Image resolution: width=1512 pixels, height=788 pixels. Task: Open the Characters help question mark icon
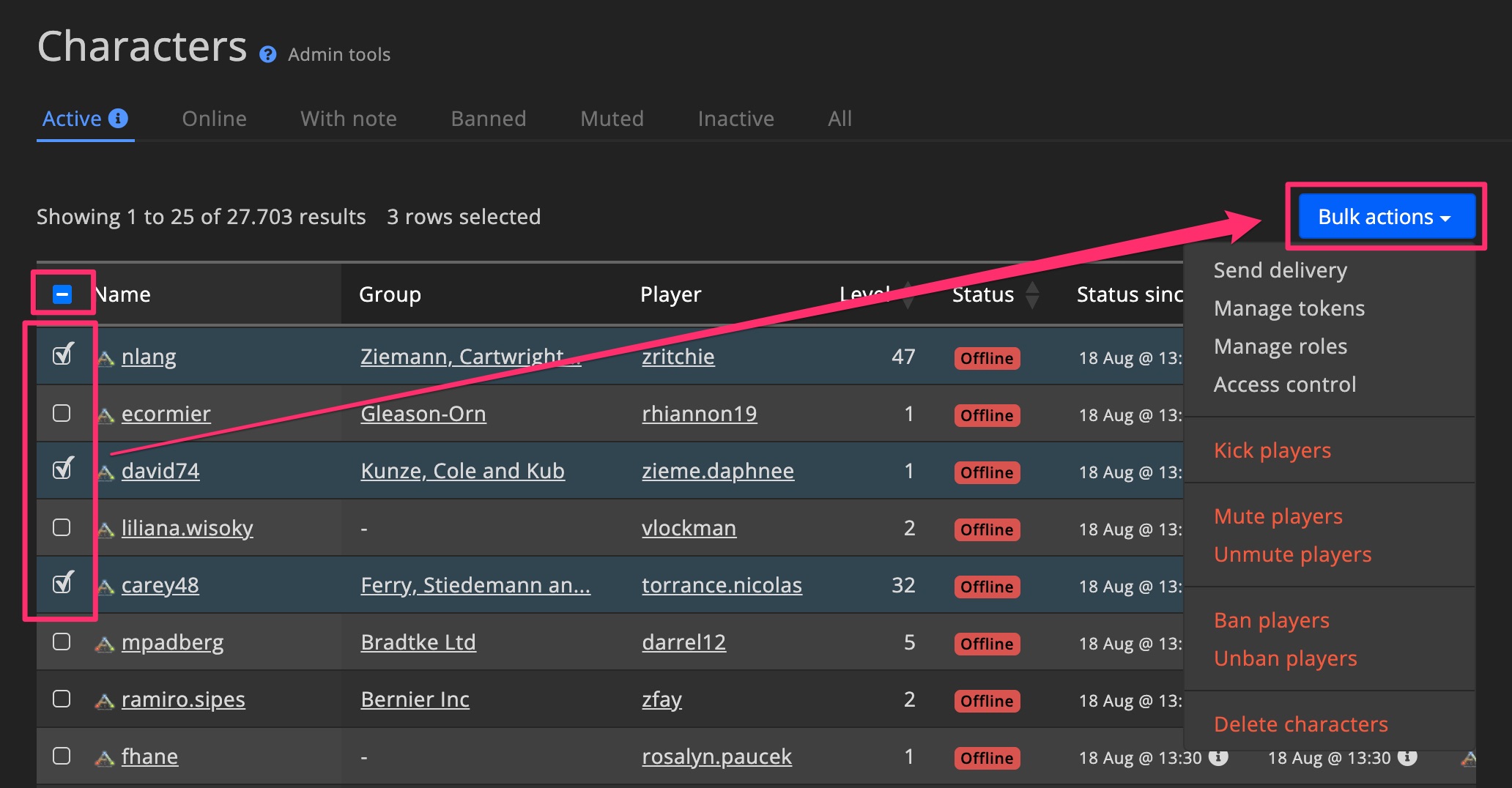[267, 54]
